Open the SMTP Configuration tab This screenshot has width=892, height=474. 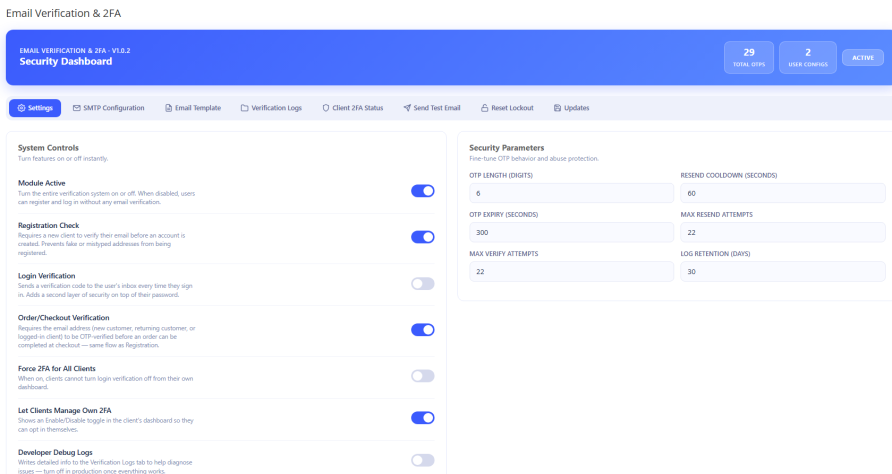(x=109, y=108)
